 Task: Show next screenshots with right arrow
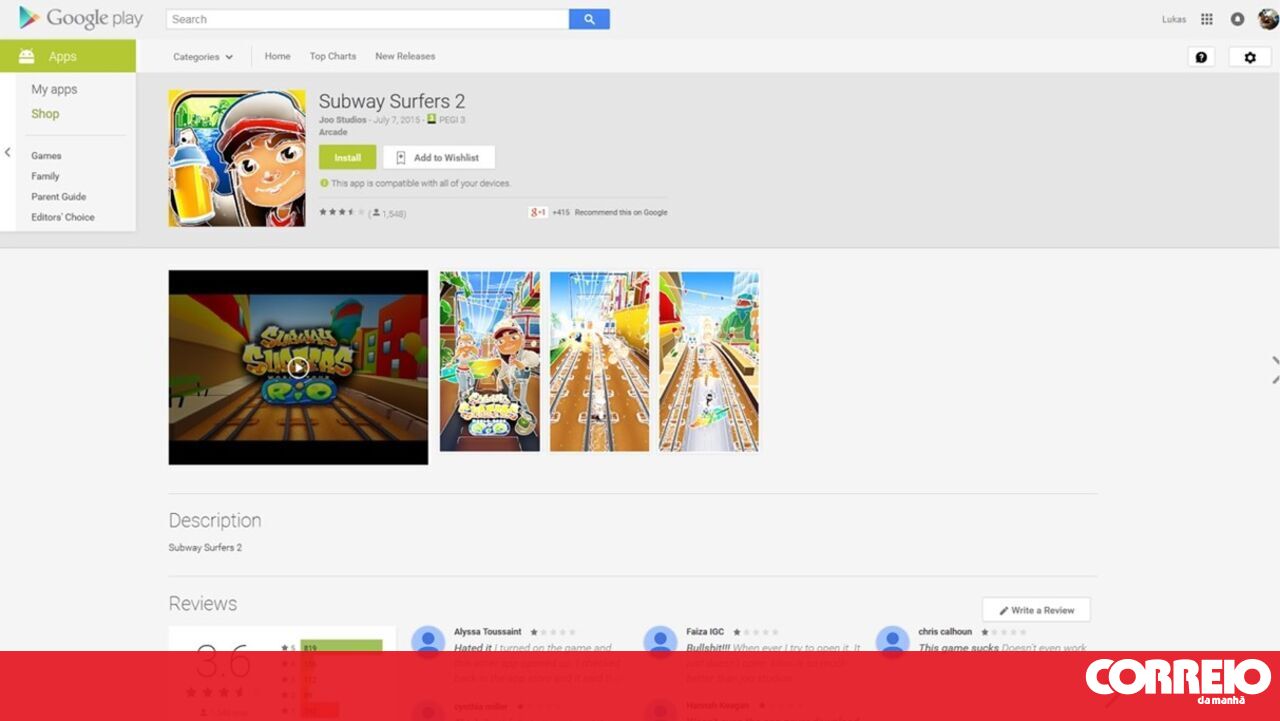(x=1274, y=369)
